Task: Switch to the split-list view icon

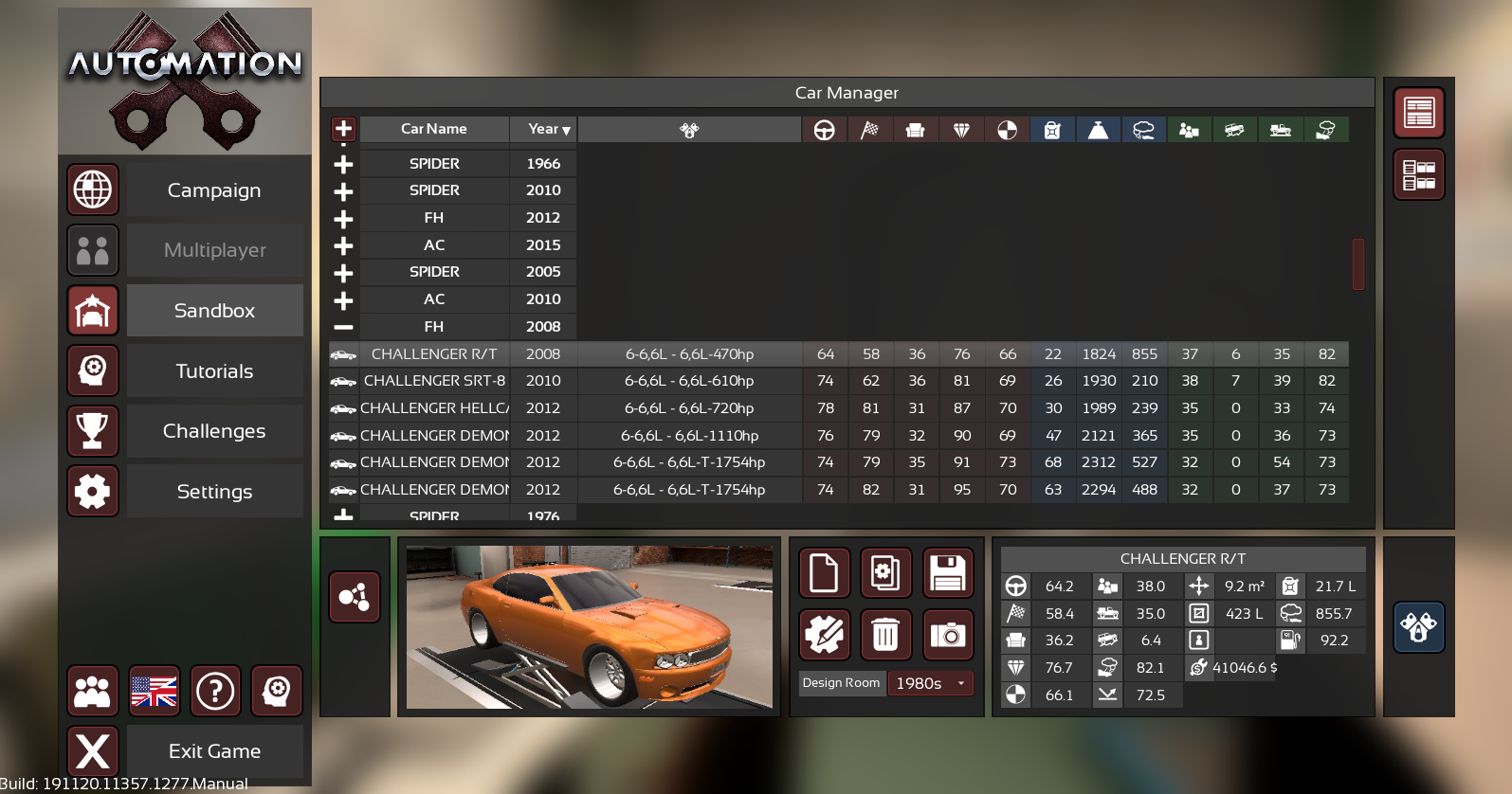Action: (1419, 174)
